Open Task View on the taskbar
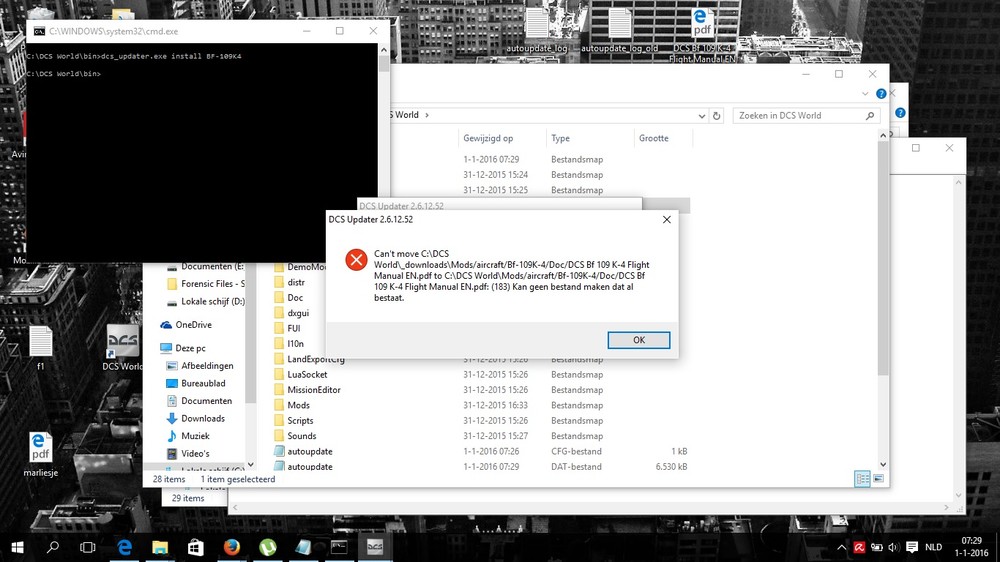 coord(88,547)
